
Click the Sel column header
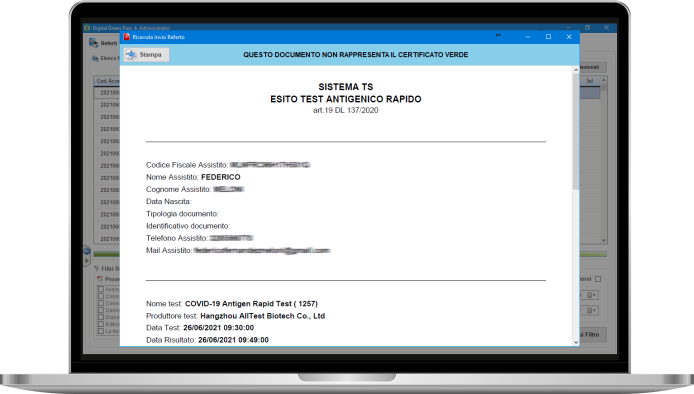pyautogui.click(x=590, y=81)
